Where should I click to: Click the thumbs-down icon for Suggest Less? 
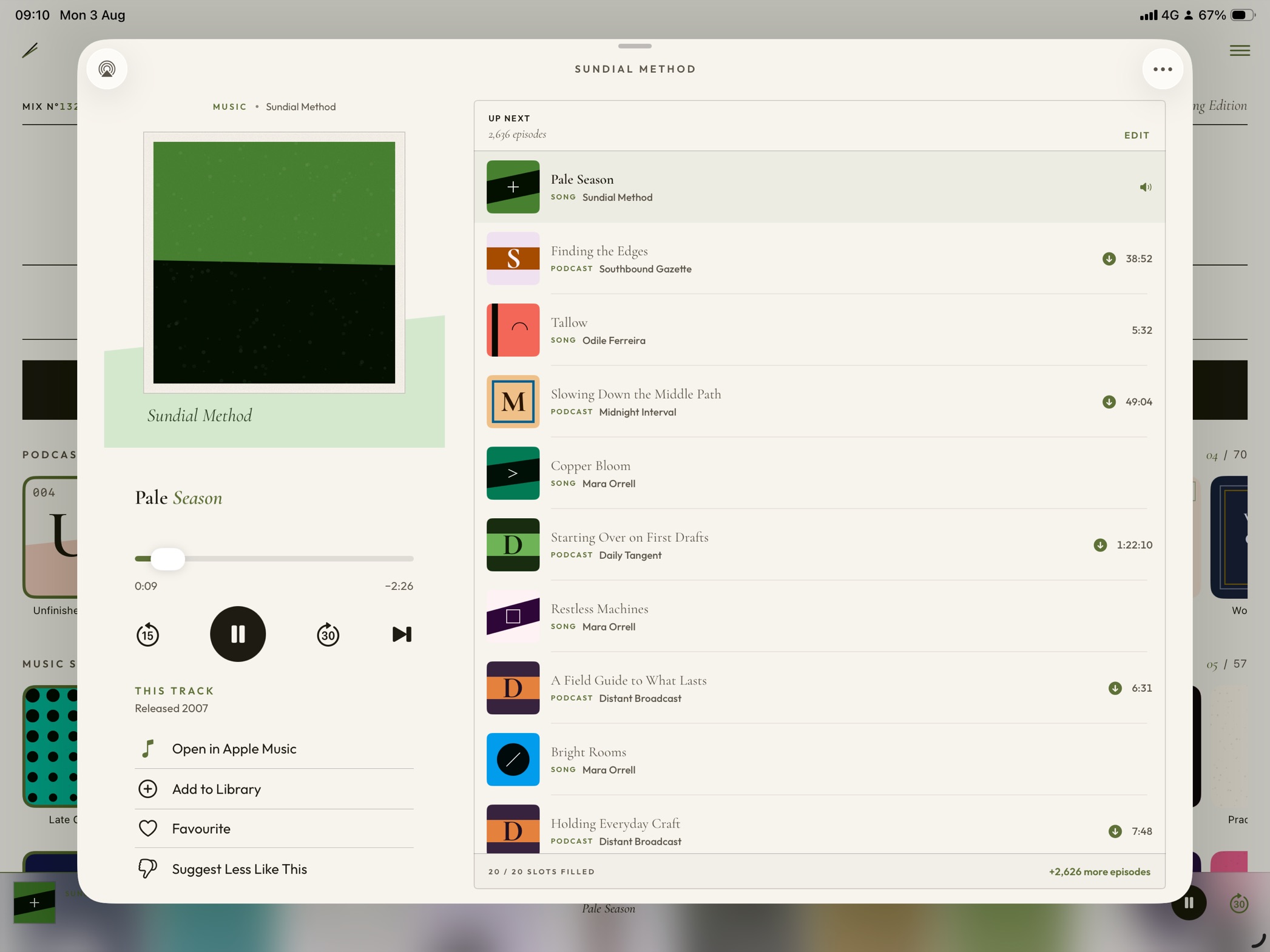(x=147, y=869)
